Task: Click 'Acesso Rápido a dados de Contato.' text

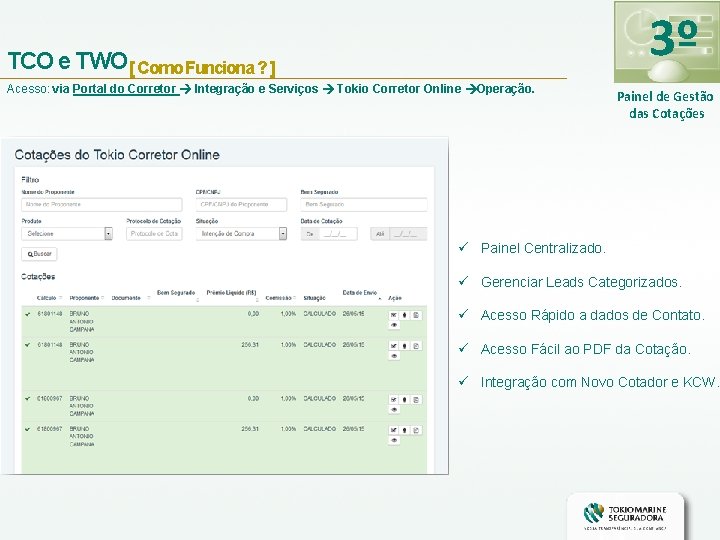Action: coord(593,315)
